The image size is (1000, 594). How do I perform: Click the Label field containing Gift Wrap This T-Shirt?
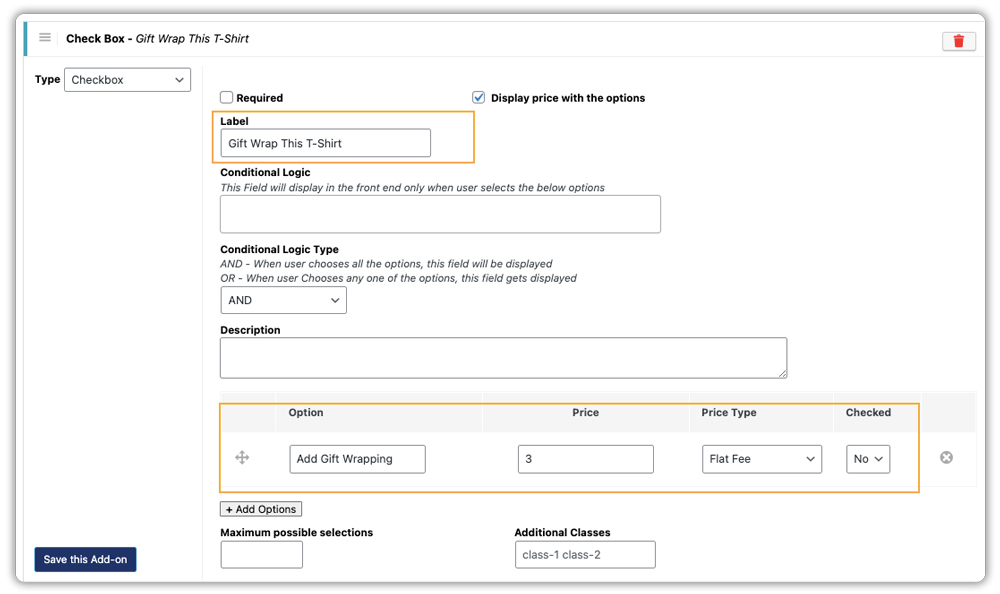(325, 142)
